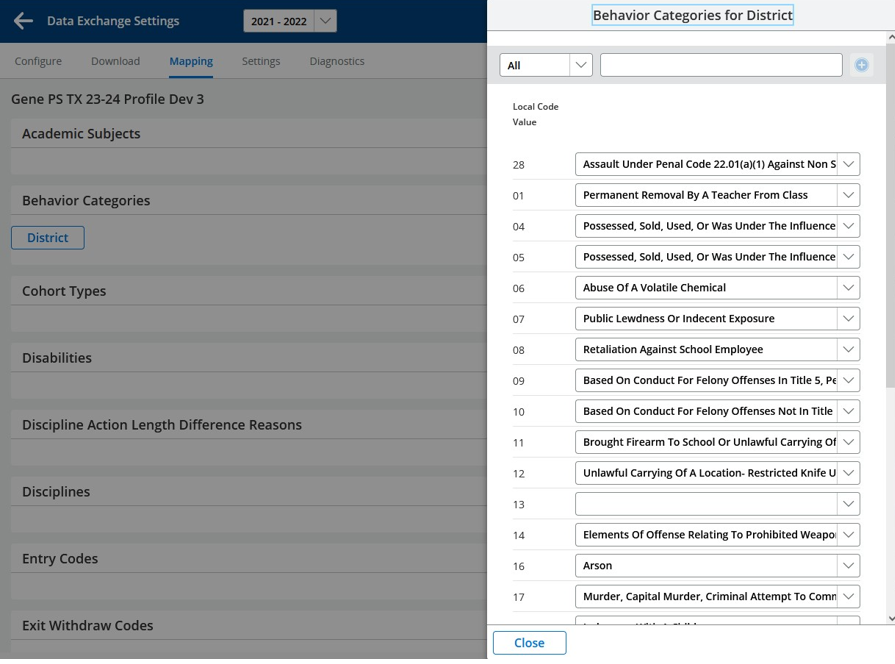
Task: Open the 2021 - 2022 year dropdown
Action: point(325,21)
